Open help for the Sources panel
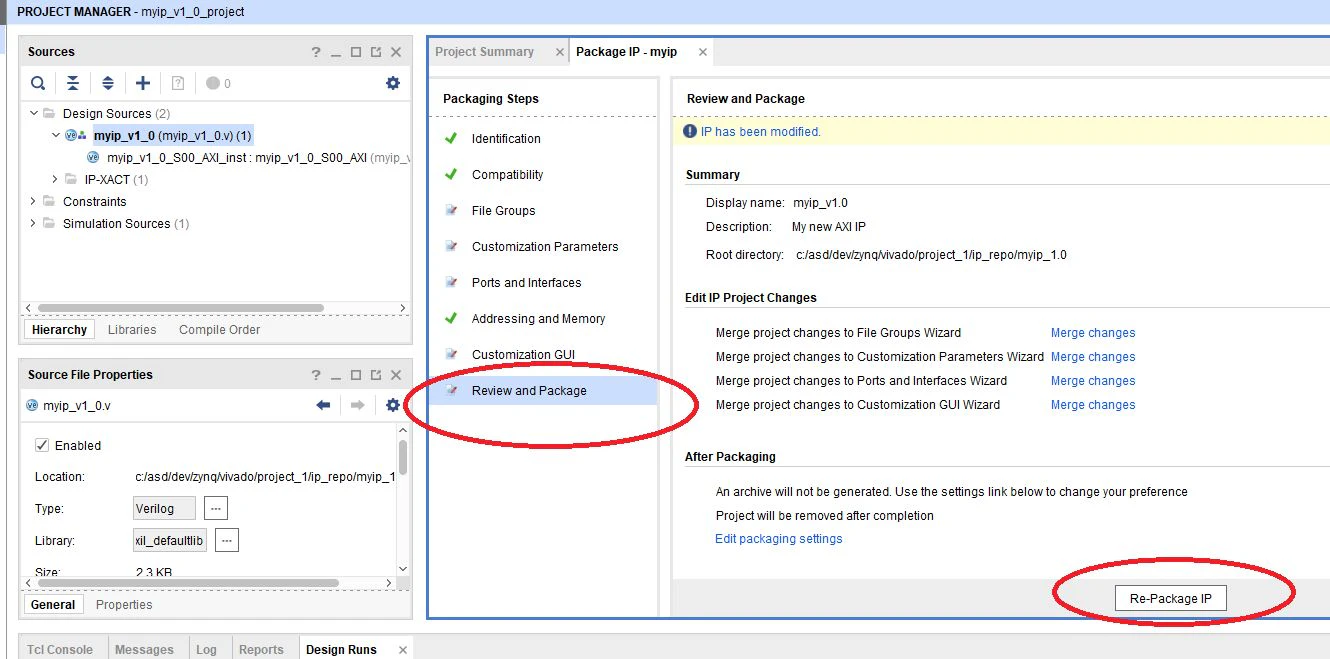The height and width of the screenshot is (659, 1330). [x=316, y=52]
